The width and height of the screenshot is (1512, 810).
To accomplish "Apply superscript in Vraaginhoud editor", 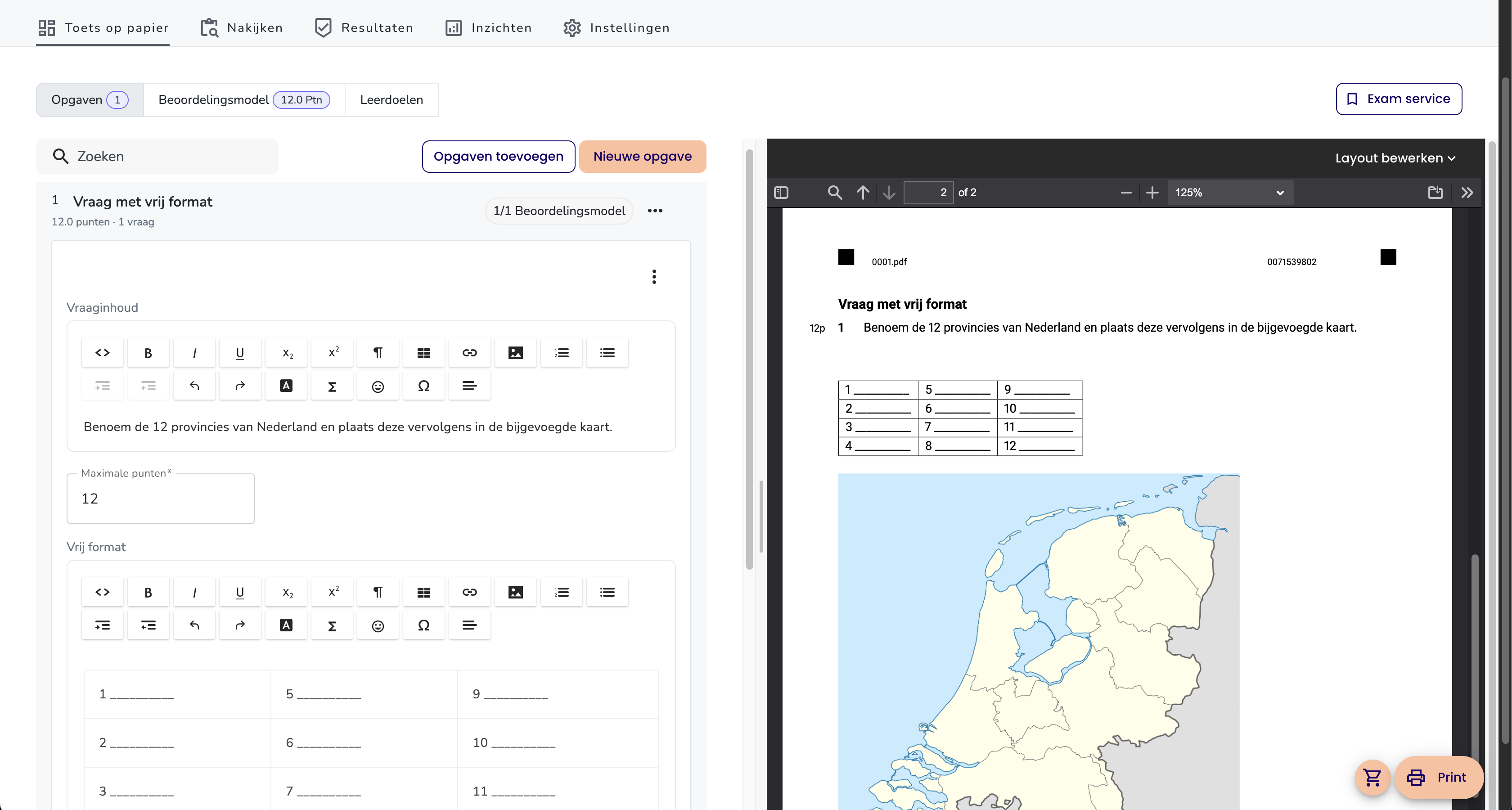I will pyautogui.click(x=332, y=353).
